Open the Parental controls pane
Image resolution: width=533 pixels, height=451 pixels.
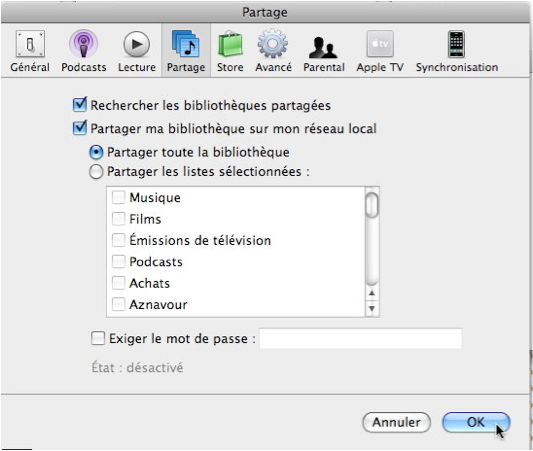[x=324, y=51]
